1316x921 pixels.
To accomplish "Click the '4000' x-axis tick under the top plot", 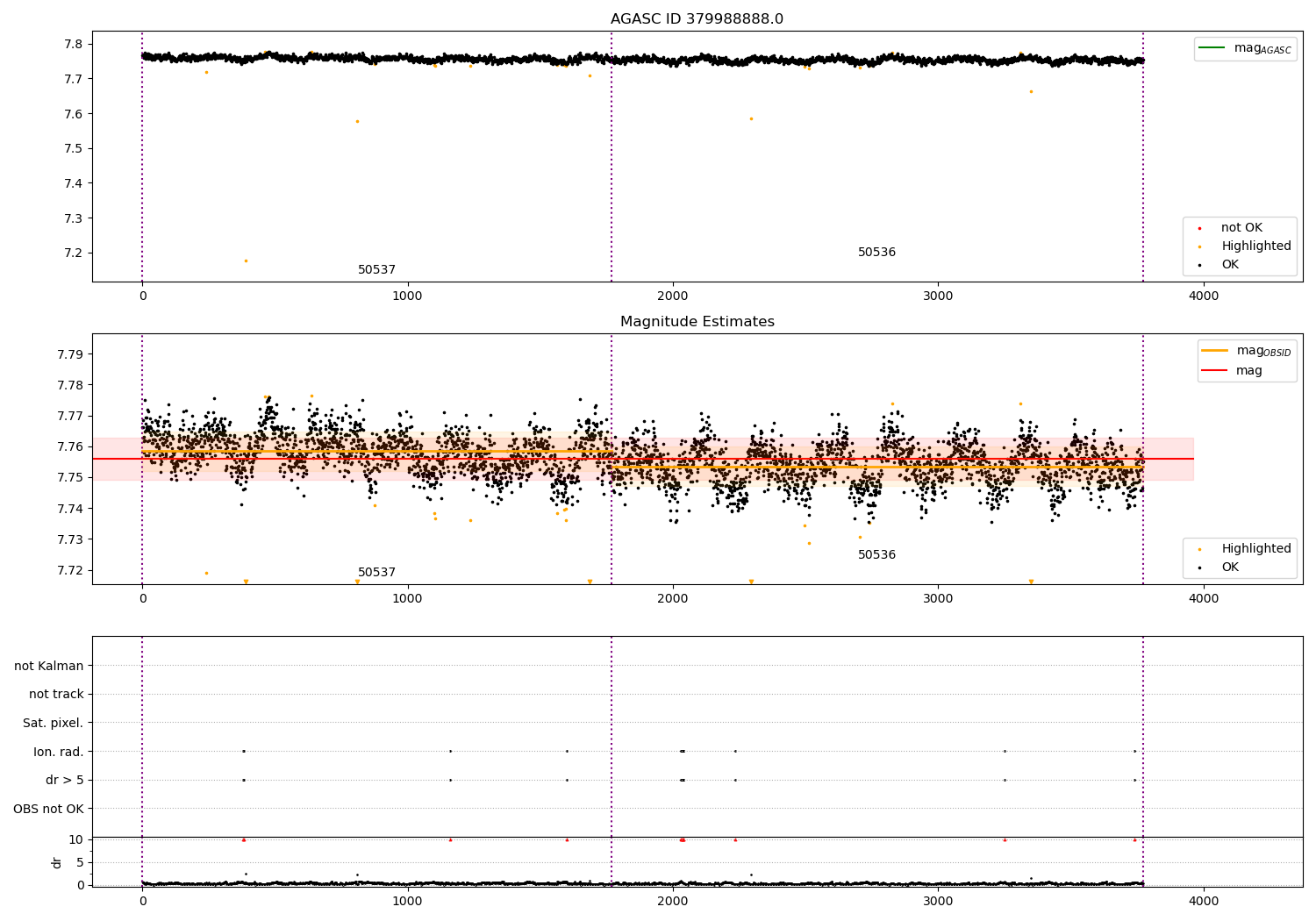I will (1204, 296).
